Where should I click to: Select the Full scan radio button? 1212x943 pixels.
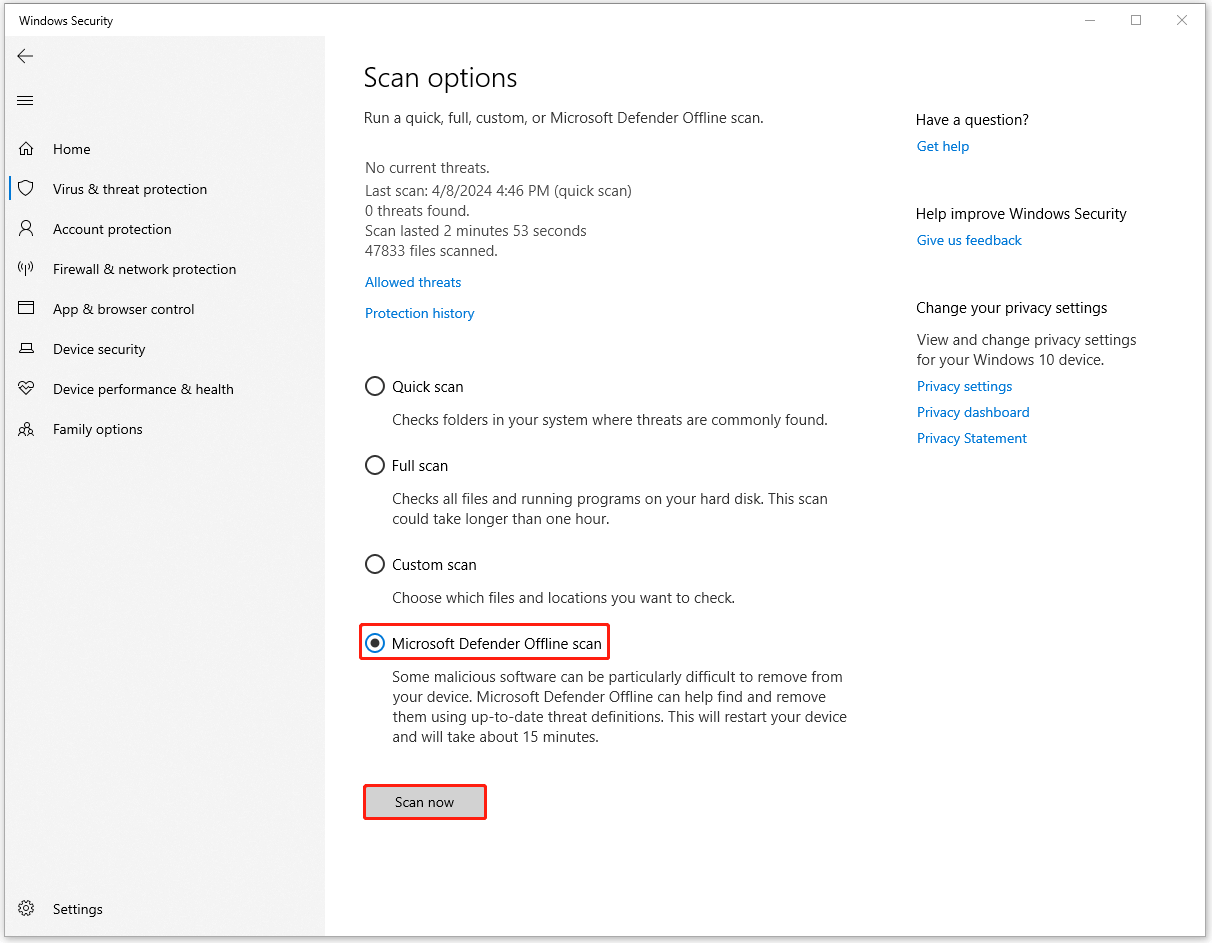(375, 466)
